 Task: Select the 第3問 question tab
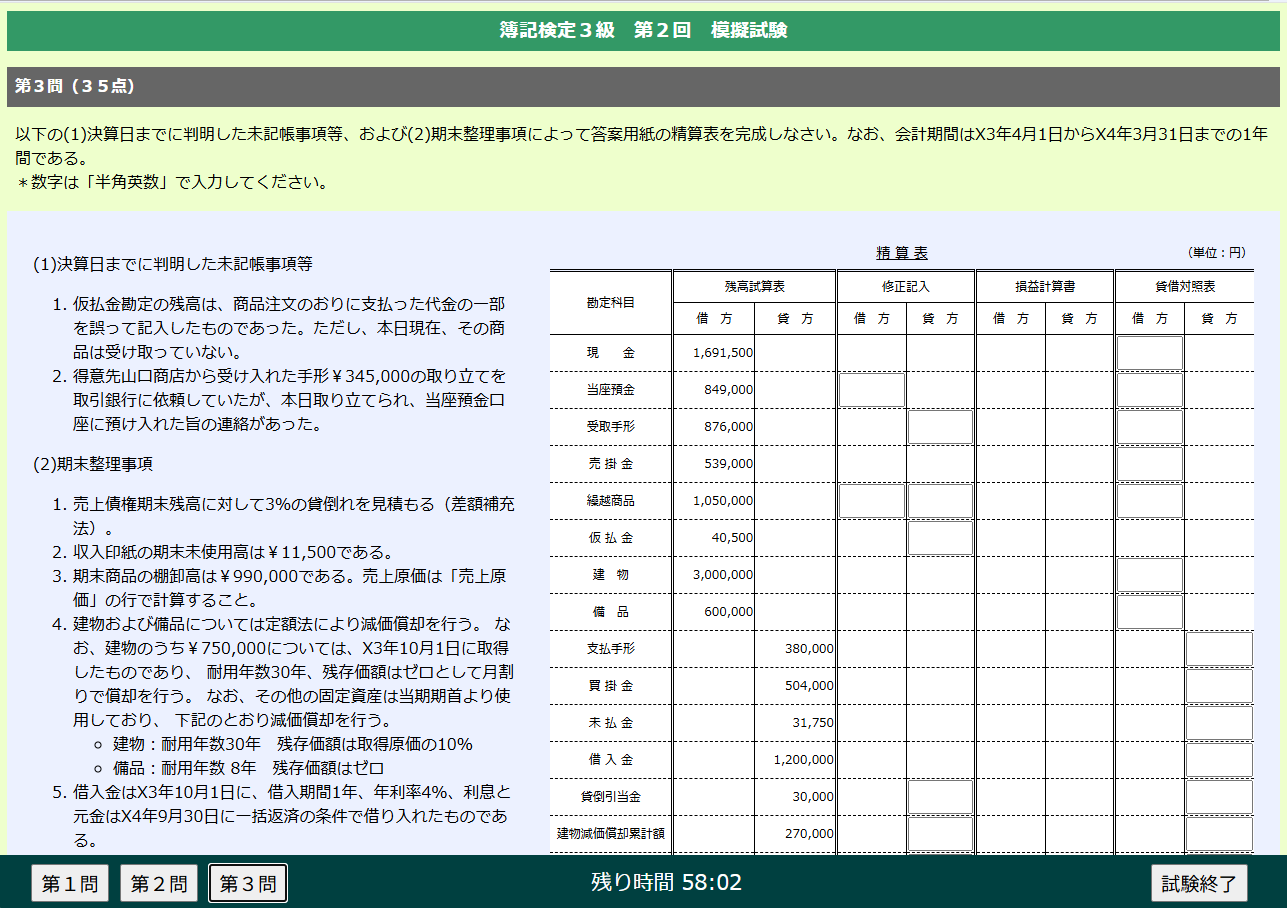247,883
